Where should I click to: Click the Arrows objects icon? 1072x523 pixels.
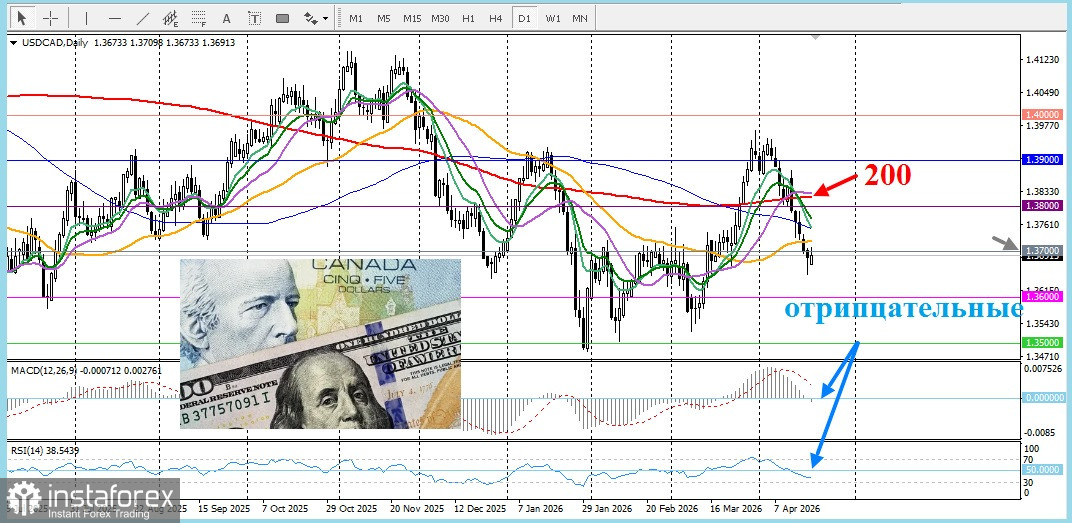point(310,18)
